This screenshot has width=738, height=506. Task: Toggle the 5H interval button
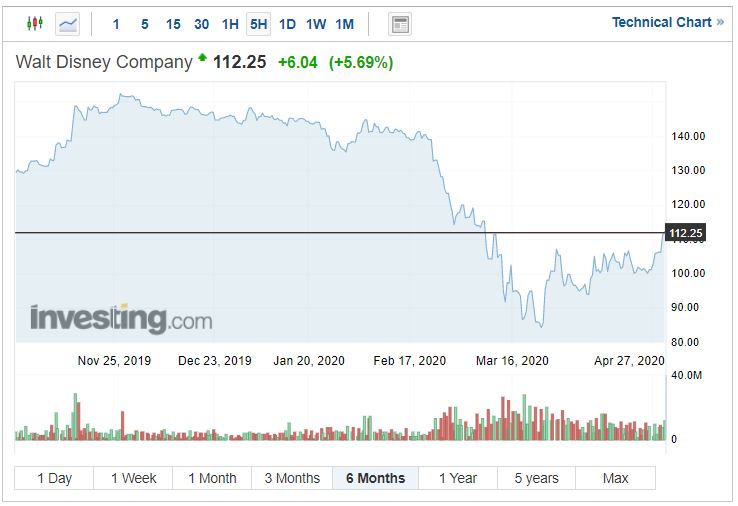pyautogui.click(x=258, y=23)
